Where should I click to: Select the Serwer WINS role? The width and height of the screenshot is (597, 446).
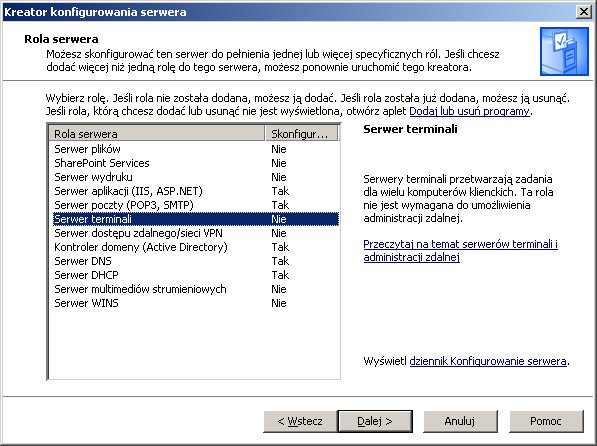pos(196,303)
